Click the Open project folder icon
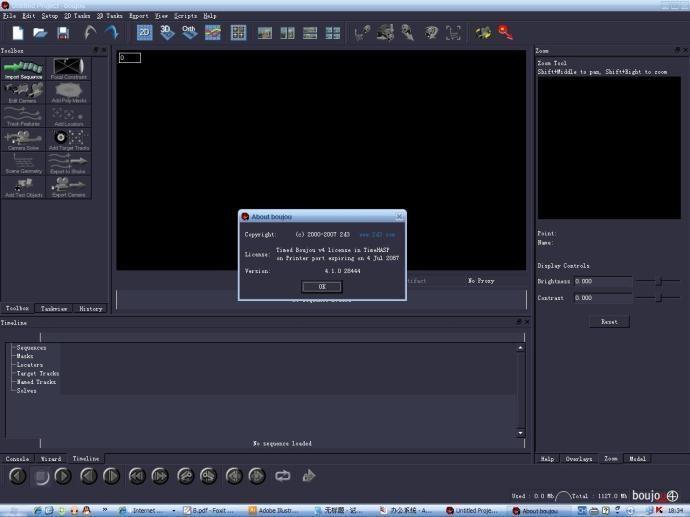The image size is (690, 517). click(x=40, y=33)
